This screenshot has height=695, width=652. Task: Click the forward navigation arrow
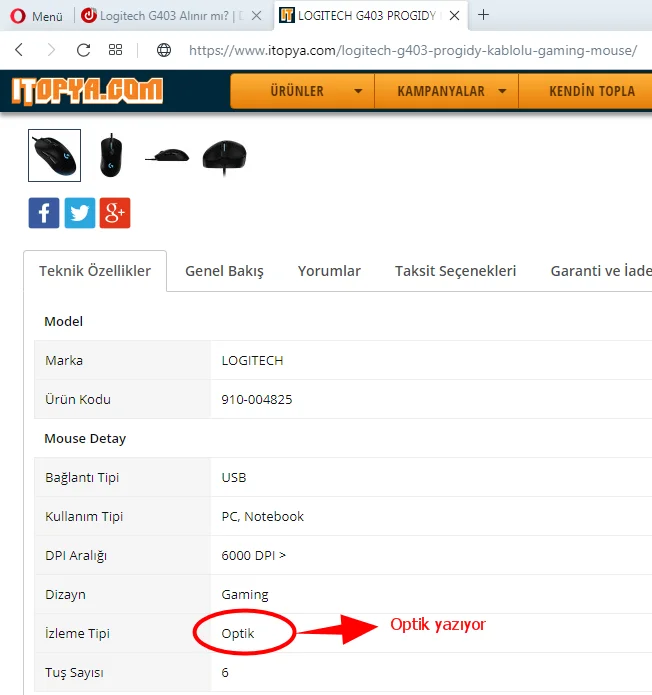(51, 50)
